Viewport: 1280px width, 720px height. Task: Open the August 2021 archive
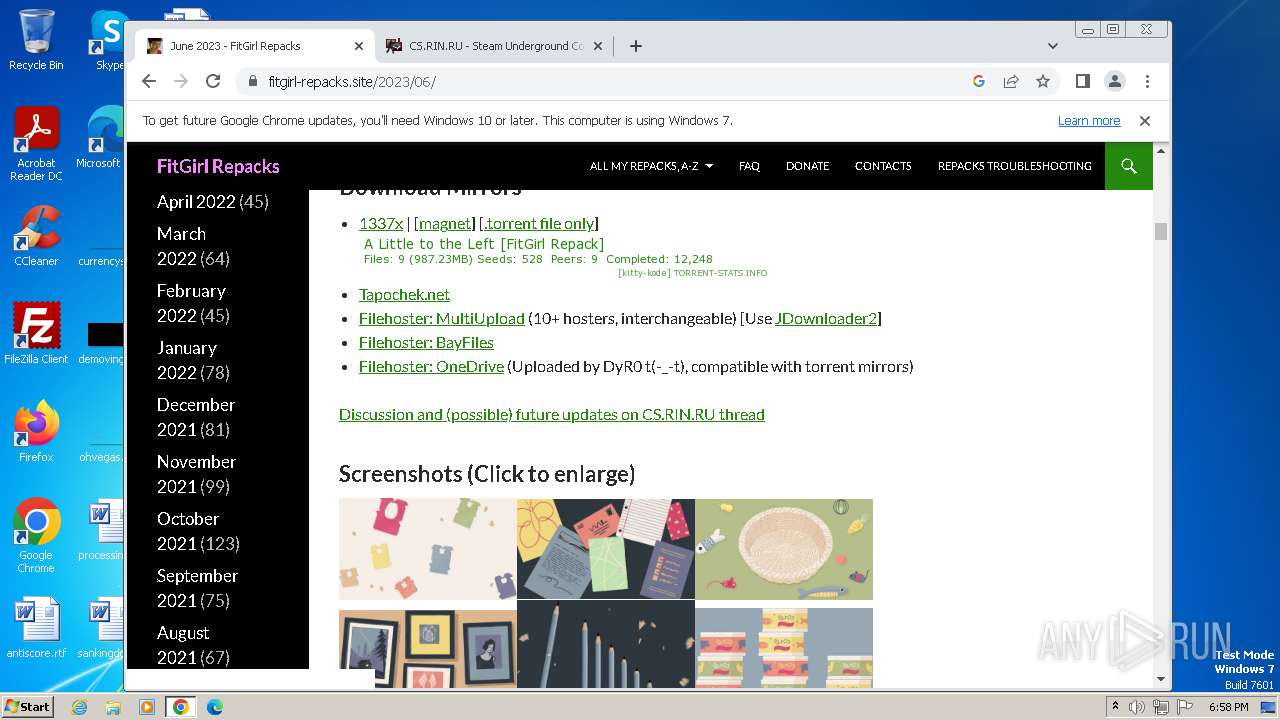183,645
